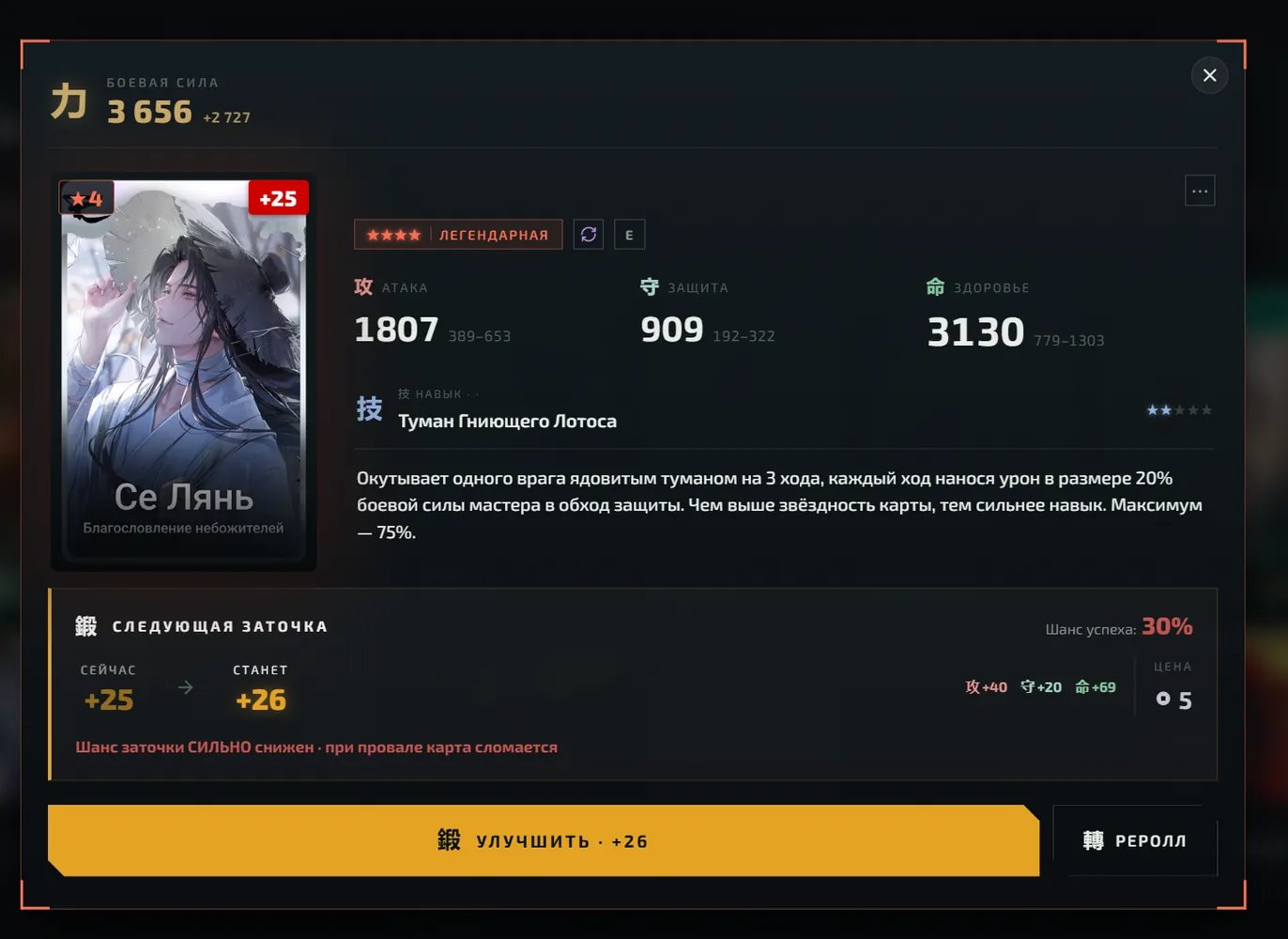The height and width of the screenshot is (939, 1288).
Task: Click the health range 779–1303
Action: 1069,341
